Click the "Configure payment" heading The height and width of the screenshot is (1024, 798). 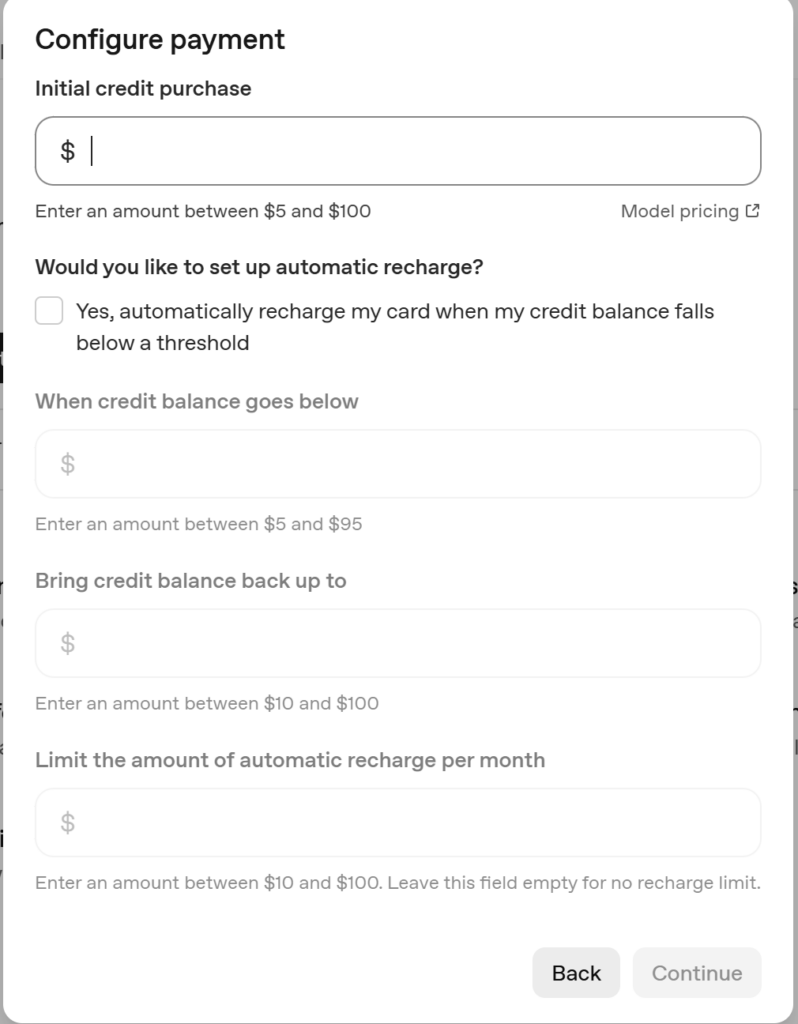point(160,39)
